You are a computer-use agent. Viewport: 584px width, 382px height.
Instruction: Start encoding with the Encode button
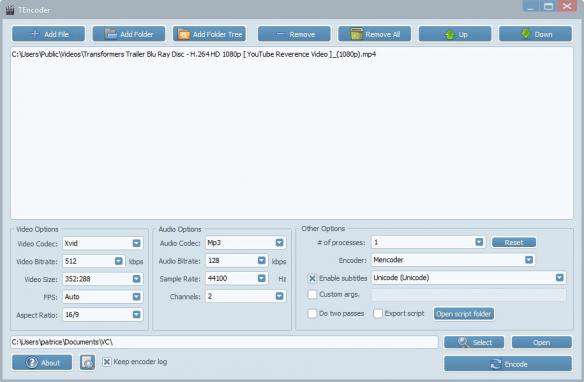pyautogui.click(x=508, y=364)
